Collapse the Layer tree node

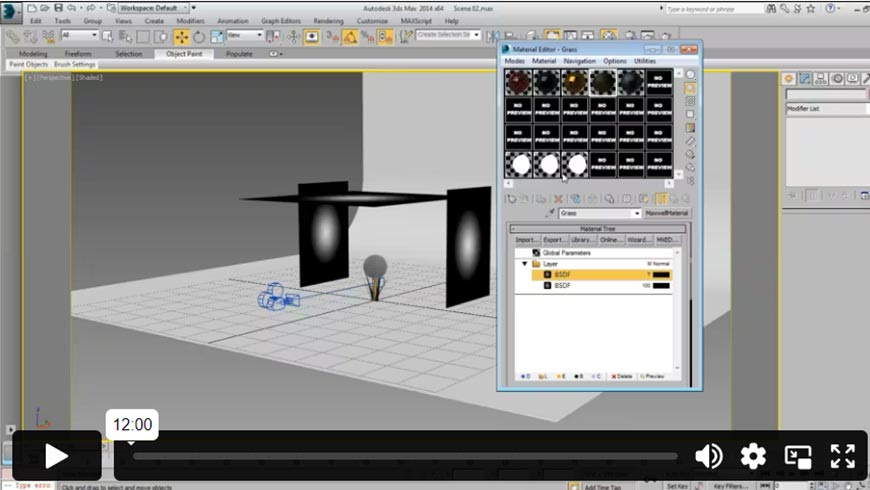tap(524, 264)
